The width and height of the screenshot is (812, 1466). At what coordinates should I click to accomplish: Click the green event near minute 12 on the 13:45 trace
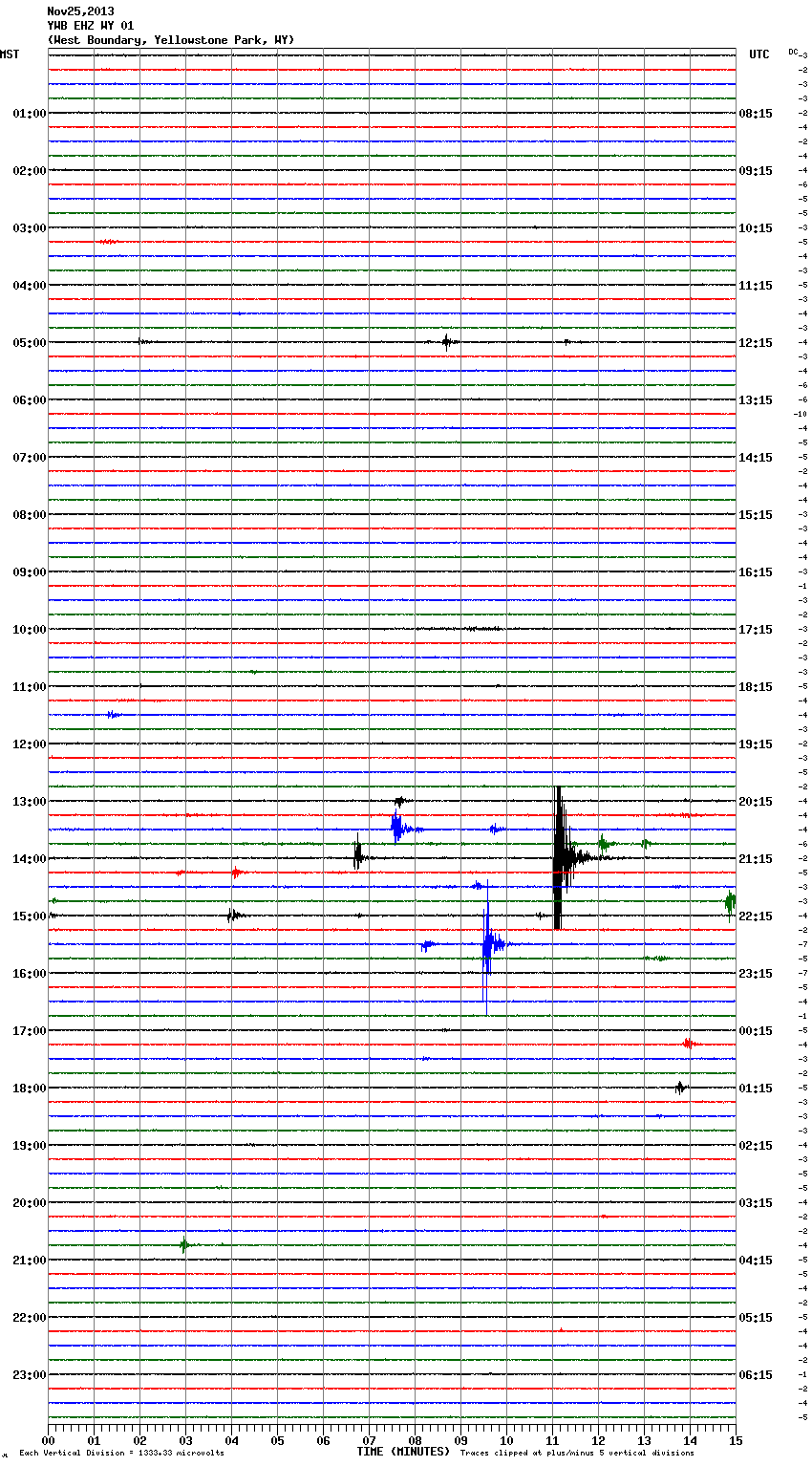604,843
